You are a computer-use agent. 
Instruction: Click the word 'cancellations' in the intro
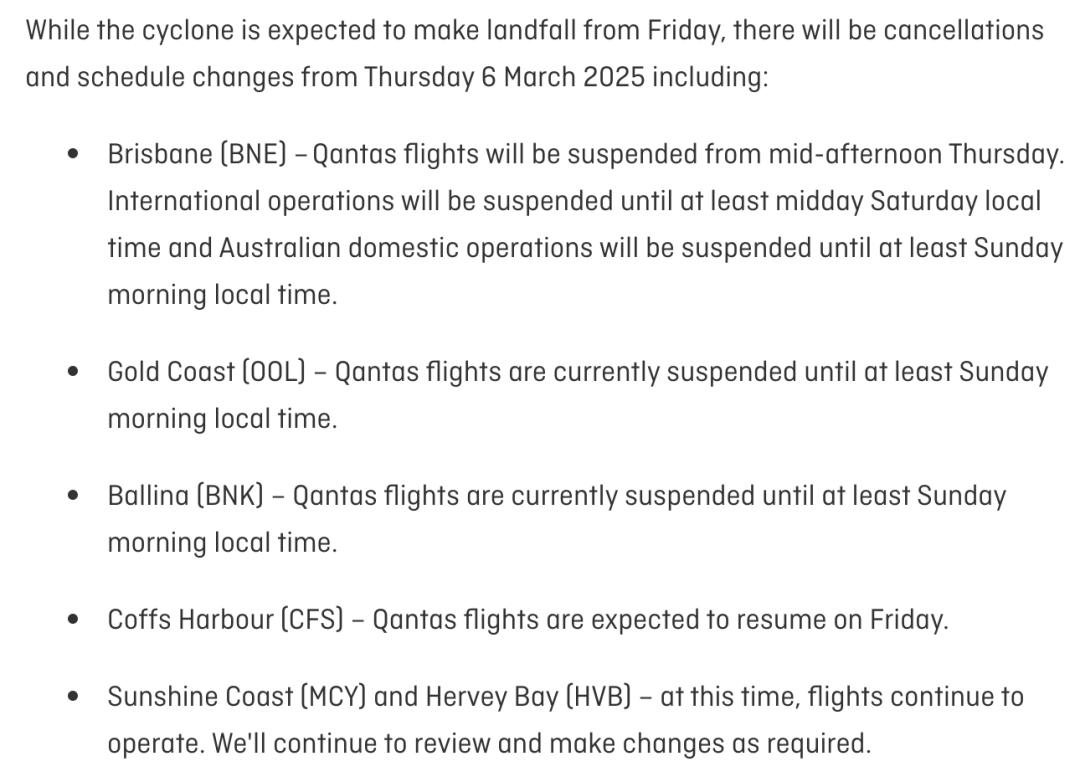[956, 30]
